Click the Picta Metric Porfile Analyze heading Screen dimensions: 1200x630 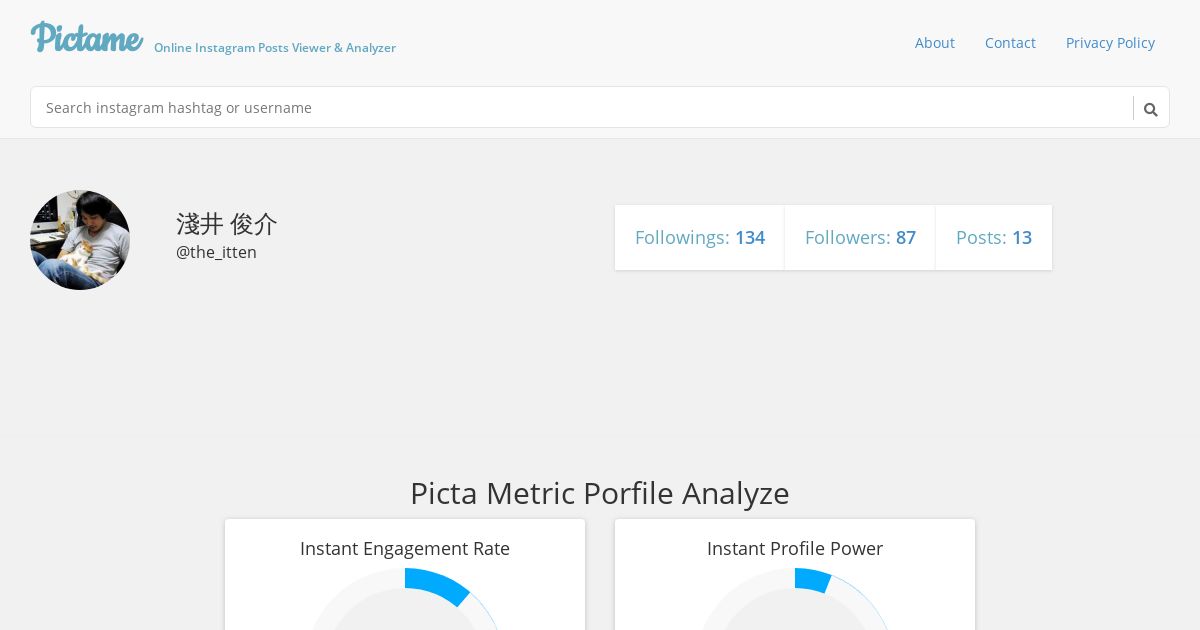tap(600, 493)
